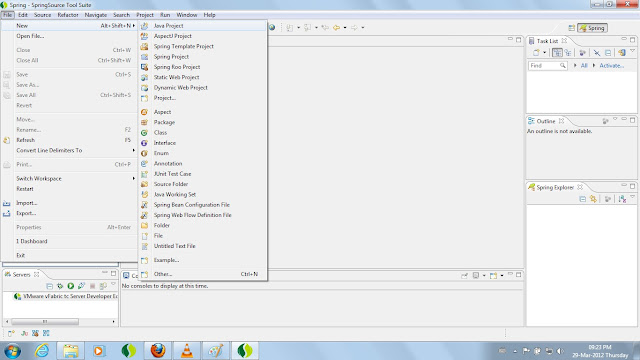Image resolution: width=640 pixels, height=360 pixels.
Task: Click the Spring Project icon
Action: [x=144, y=57]
